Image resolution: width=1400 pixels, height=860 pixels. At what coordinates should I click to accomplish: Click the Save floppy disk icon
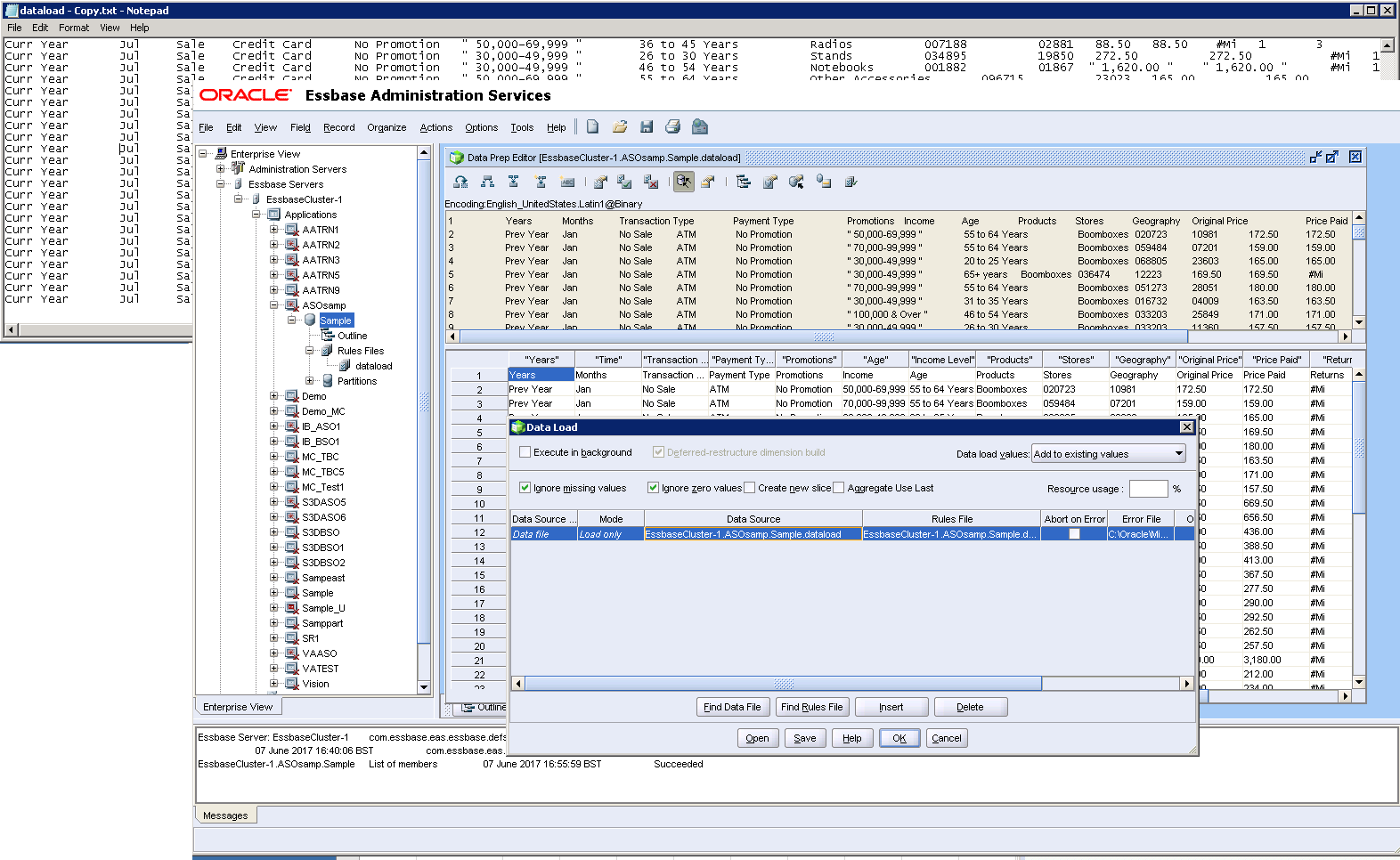click(x=647, y=126)
